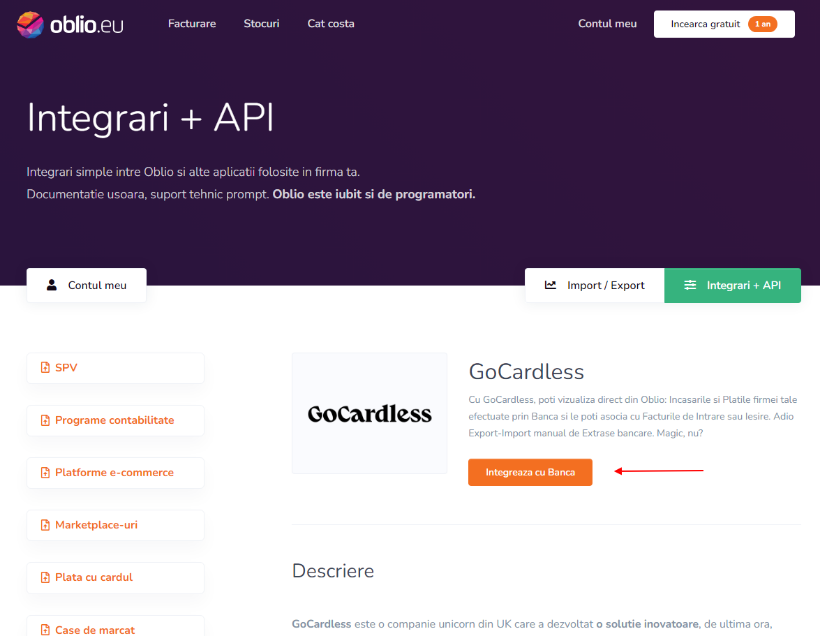The image size is (820, 636).
Task: Click 'Oblio este iubit si de programatori.' text
Action: (x=374, y=195)
